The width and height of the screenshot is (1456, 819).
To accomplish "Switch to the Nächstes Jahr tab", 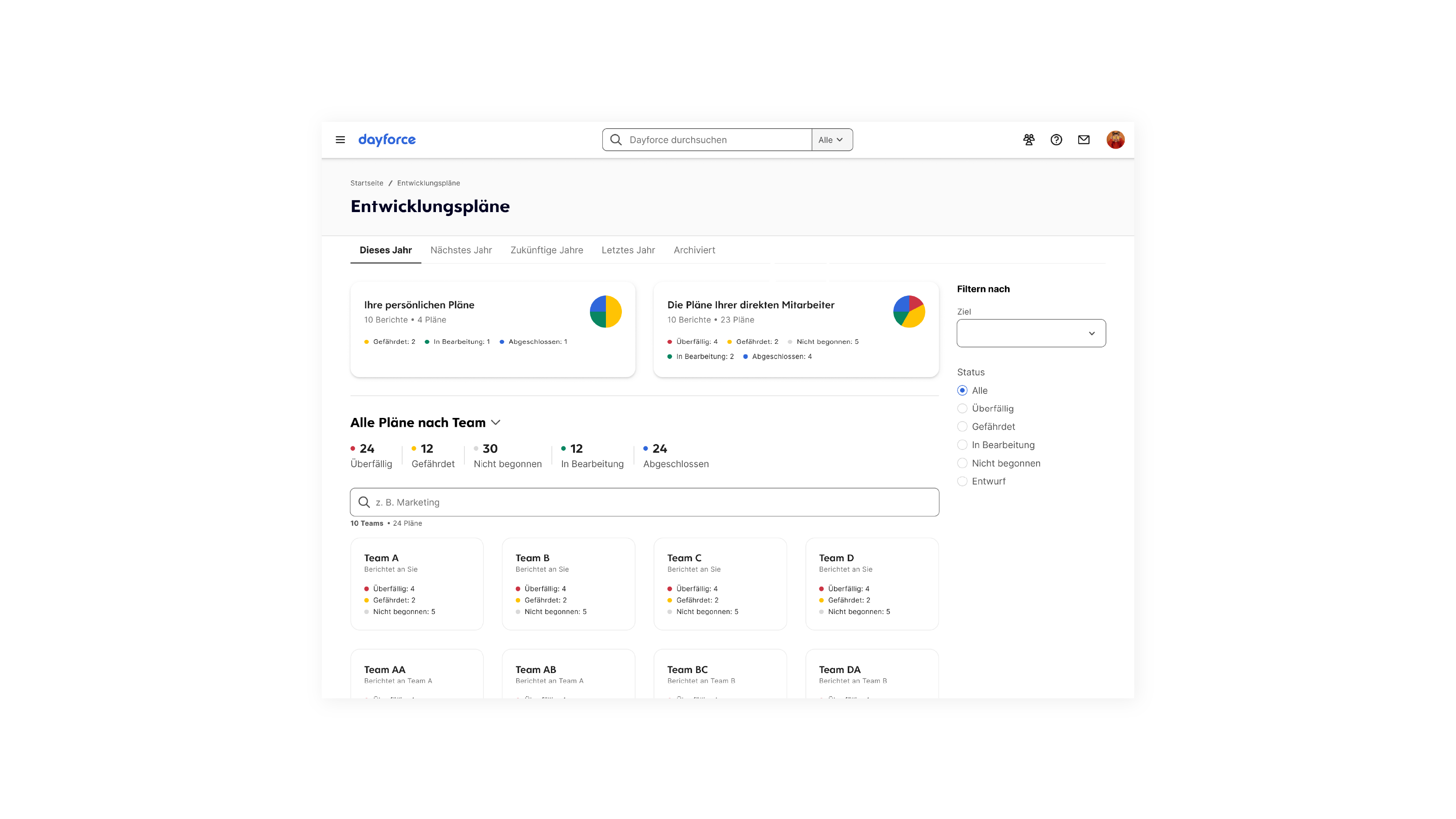I will pyautogui.click(x=461, y=250).
